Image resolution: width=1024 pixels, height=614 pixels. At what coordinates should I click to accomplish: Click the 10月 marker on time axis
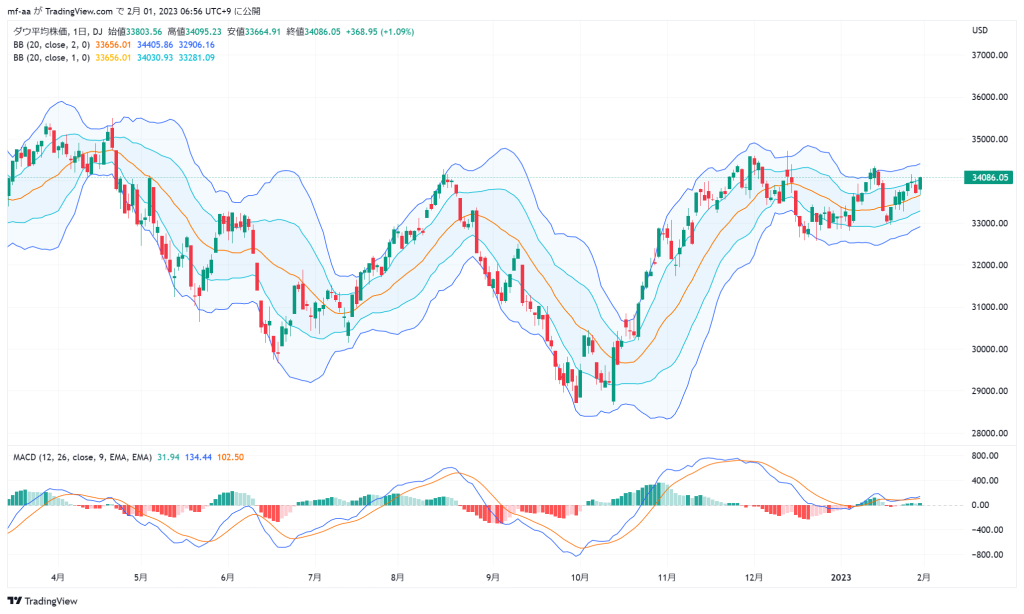[x=580, y=577]
